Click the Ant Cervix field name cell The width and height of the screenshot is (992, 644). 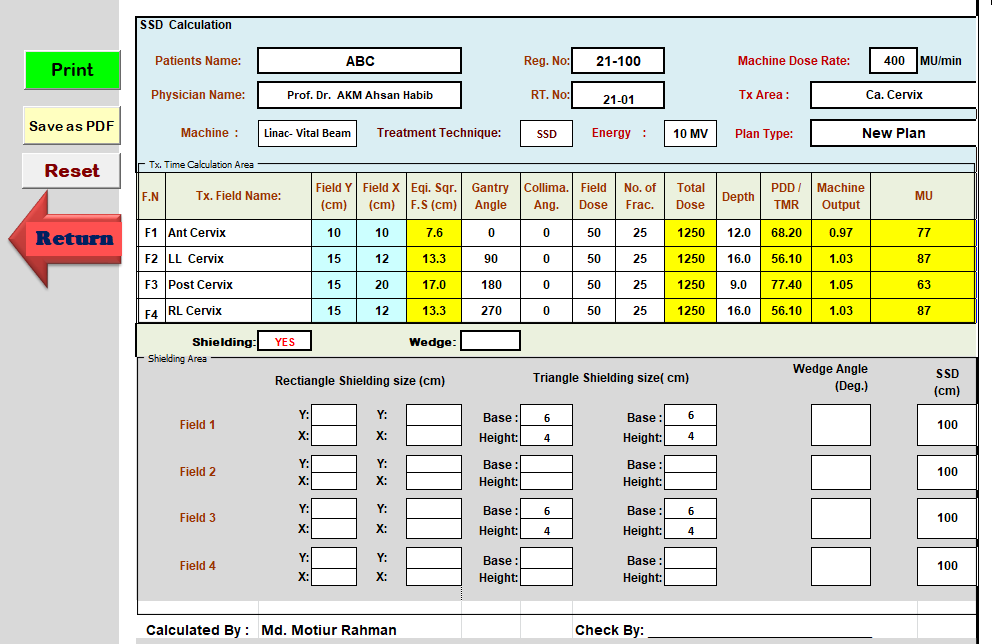238,233
